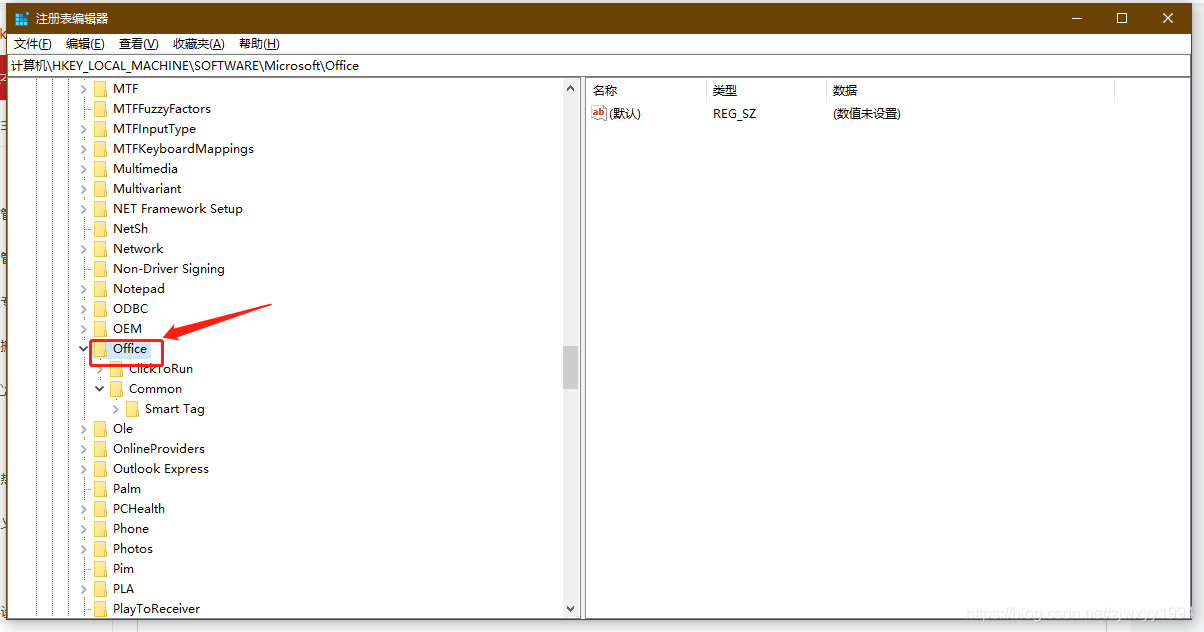Click the MTFFuzzyFactors folder icon

100,109
